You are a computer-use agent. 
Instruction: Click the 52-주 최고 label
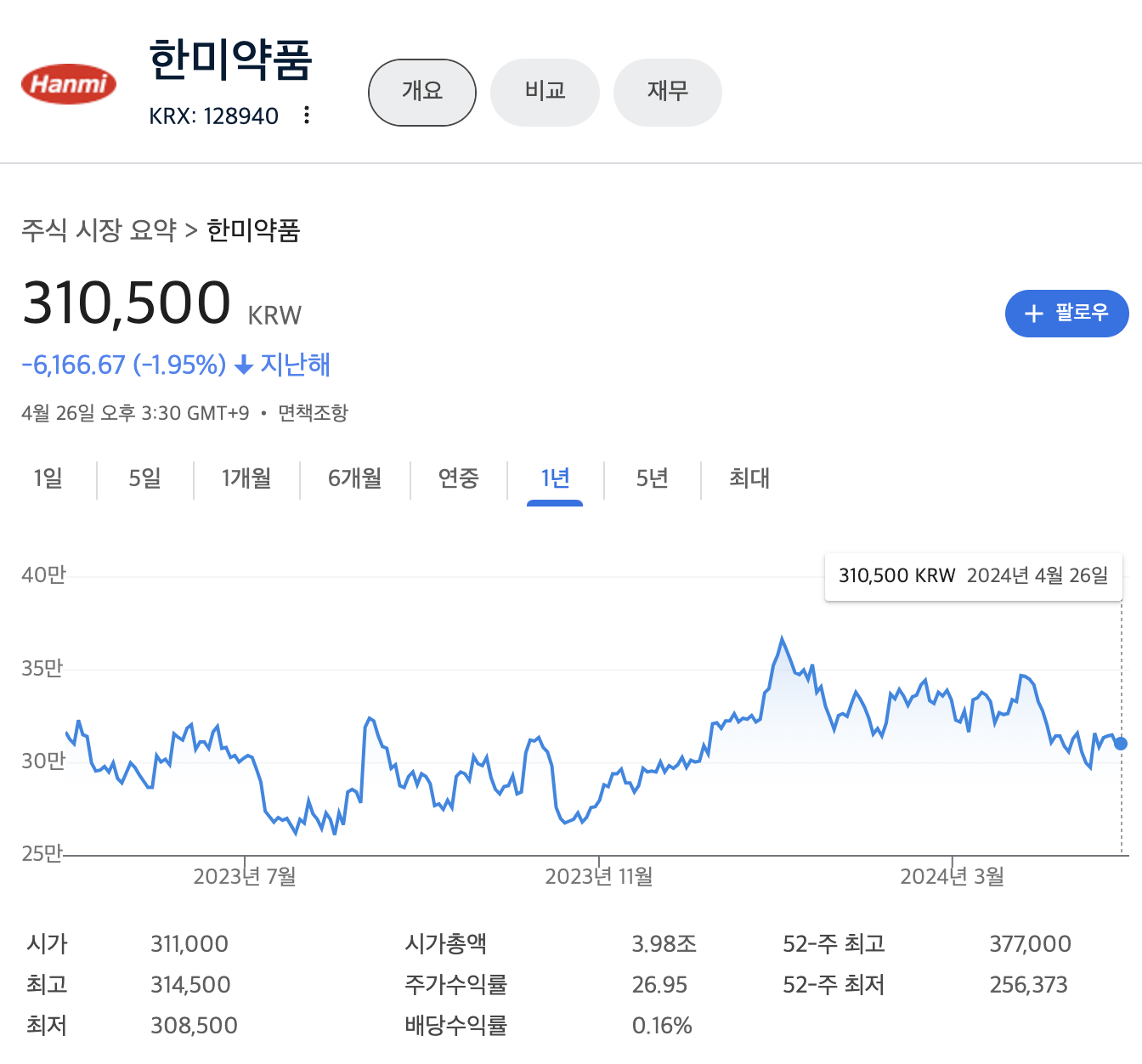click(x=834, y=944)
